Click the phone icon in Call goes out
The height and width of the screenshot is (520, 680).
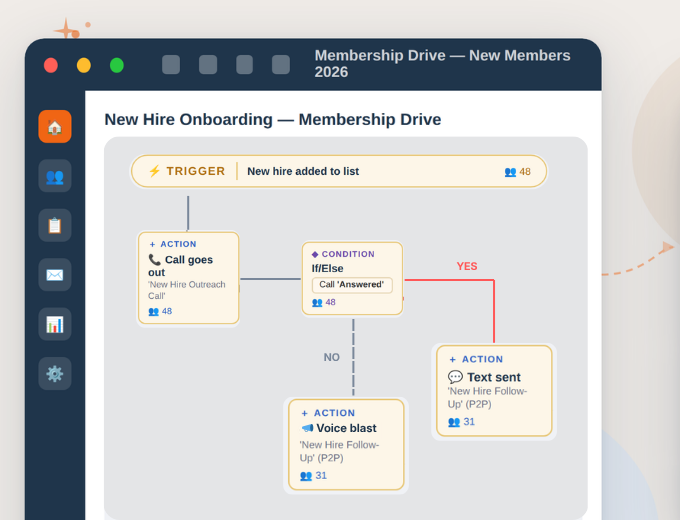154,259
